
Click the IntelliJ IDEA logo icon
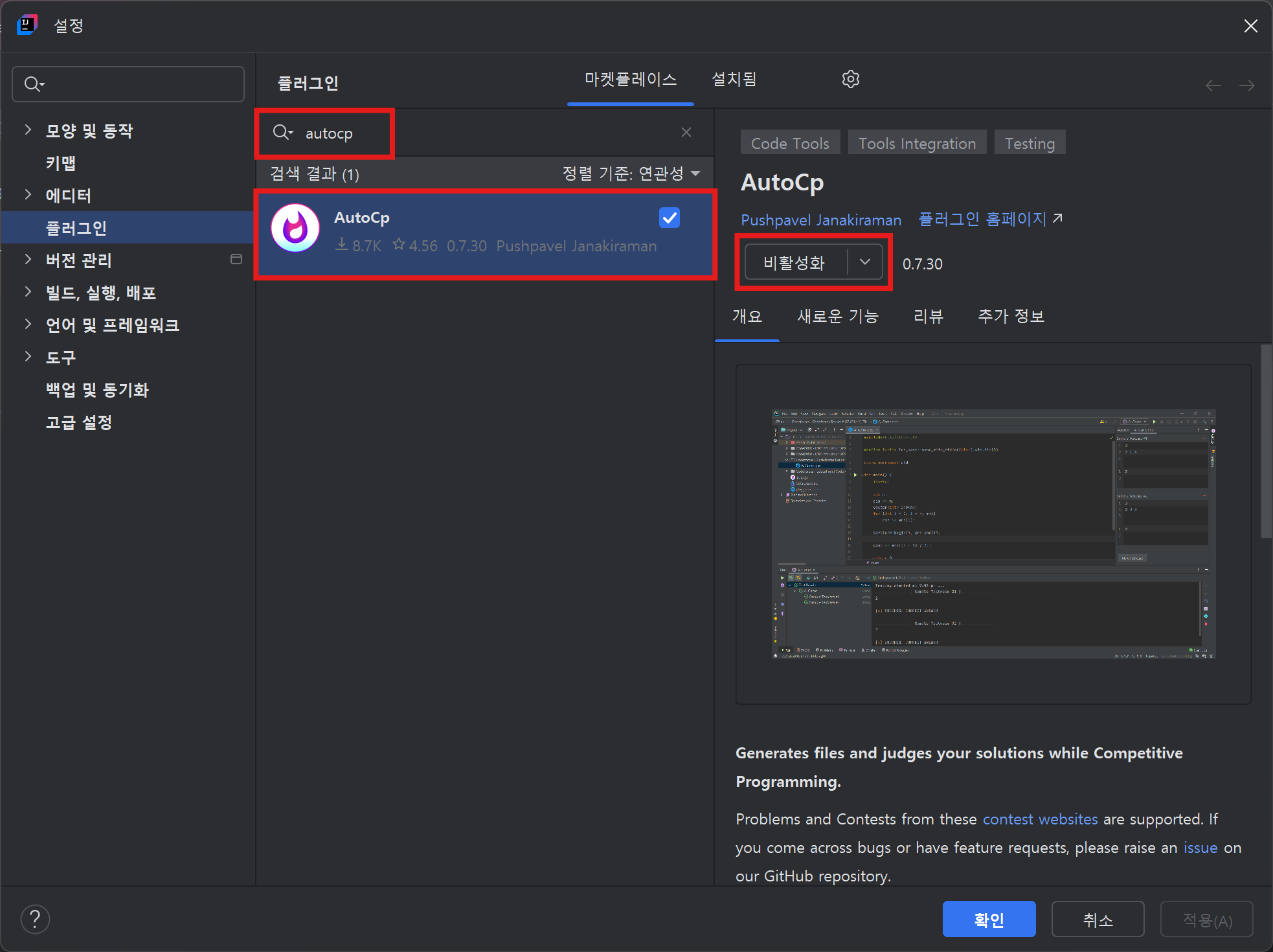tap(27, 25)
